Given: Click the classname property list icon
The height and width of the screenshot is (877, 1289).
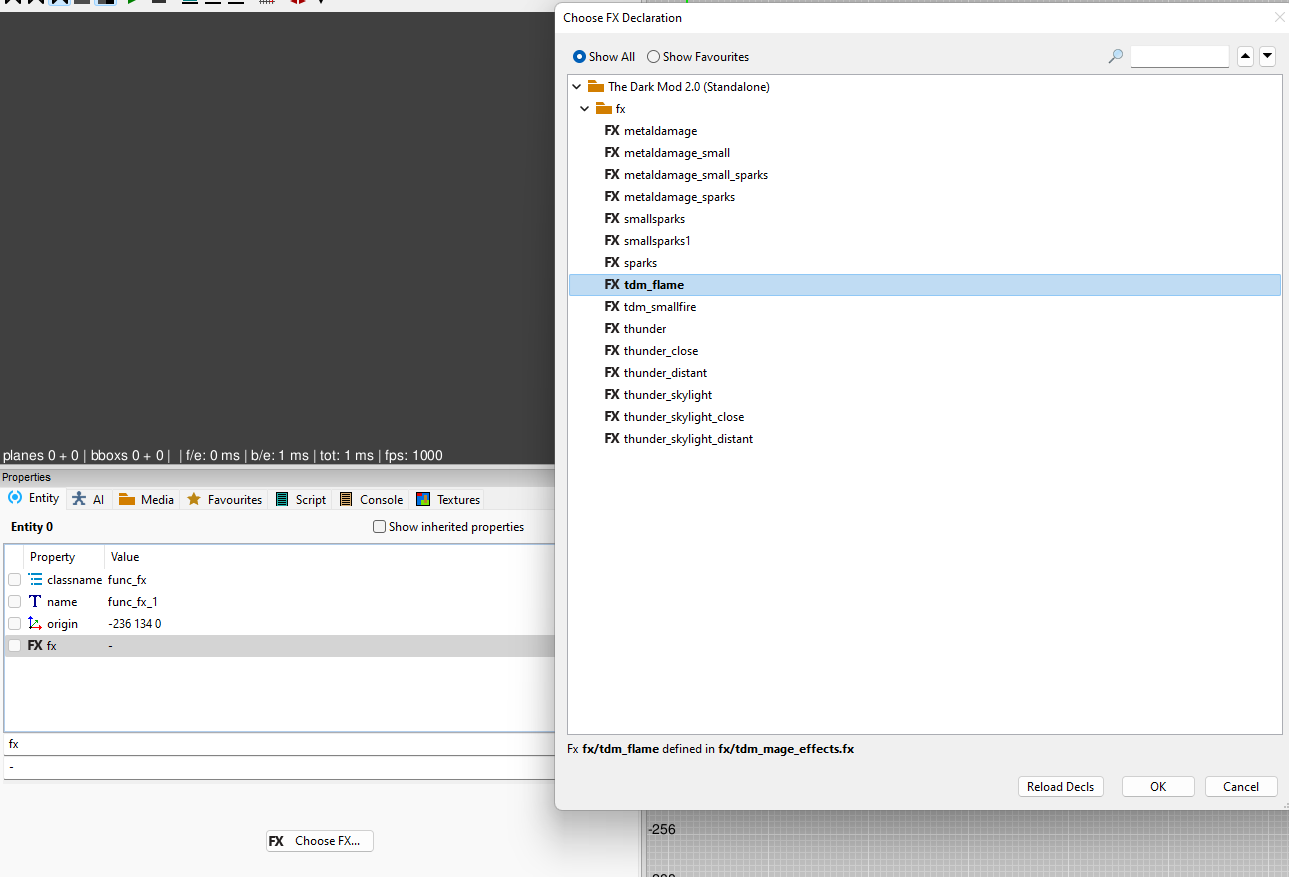Looking at the screenshot, I should tap(35, 580).
